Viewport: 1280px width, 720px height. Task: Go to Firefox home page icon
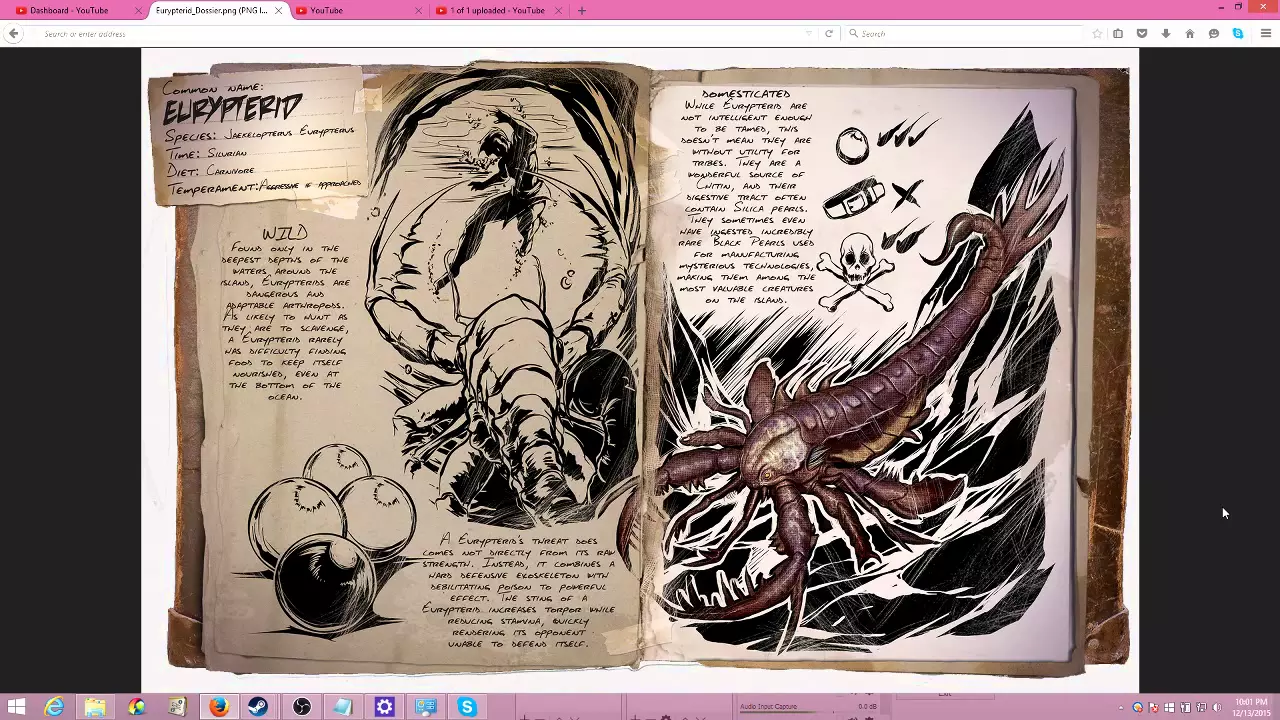coord(1190,33)
